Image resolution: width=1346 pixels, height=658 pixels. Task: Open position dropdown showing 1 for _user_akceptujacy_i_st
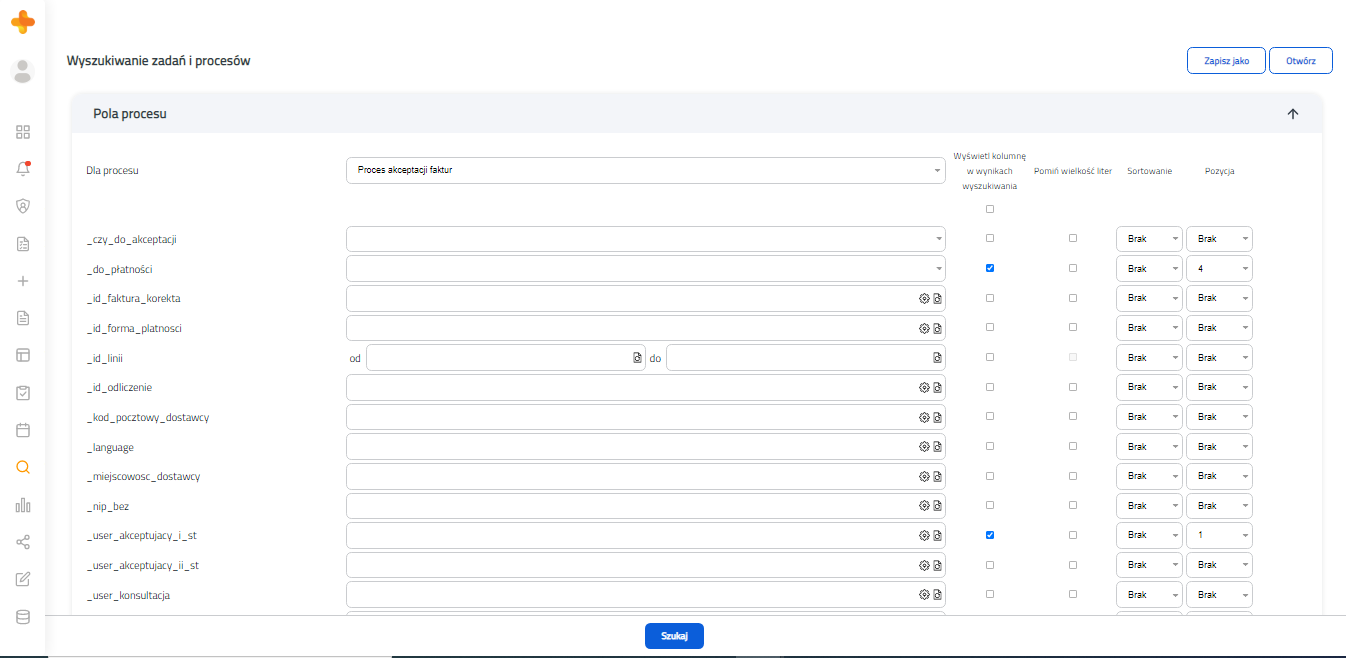tap(1219, 536)
